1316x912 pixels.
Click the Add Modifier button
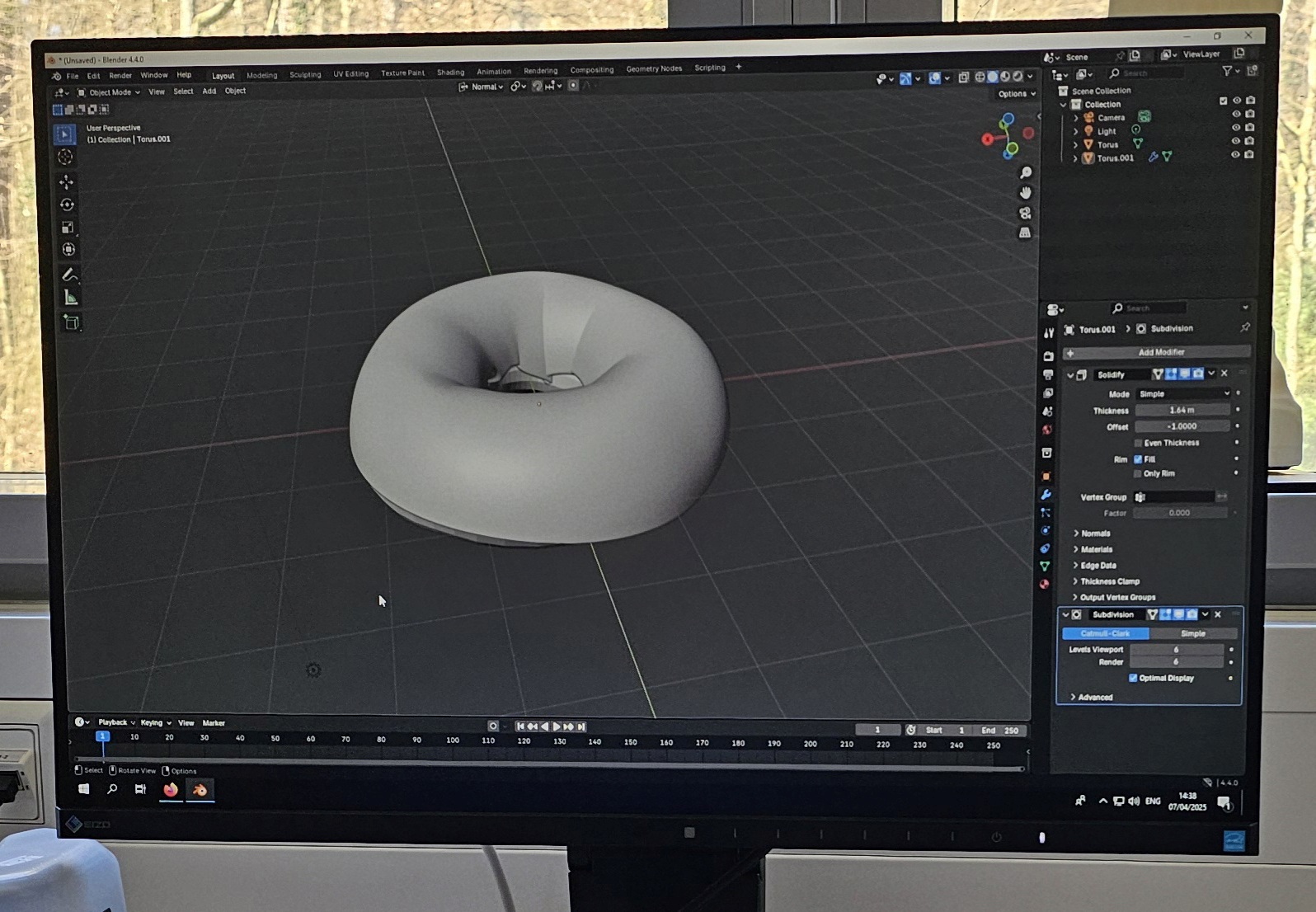point(1160,352)
